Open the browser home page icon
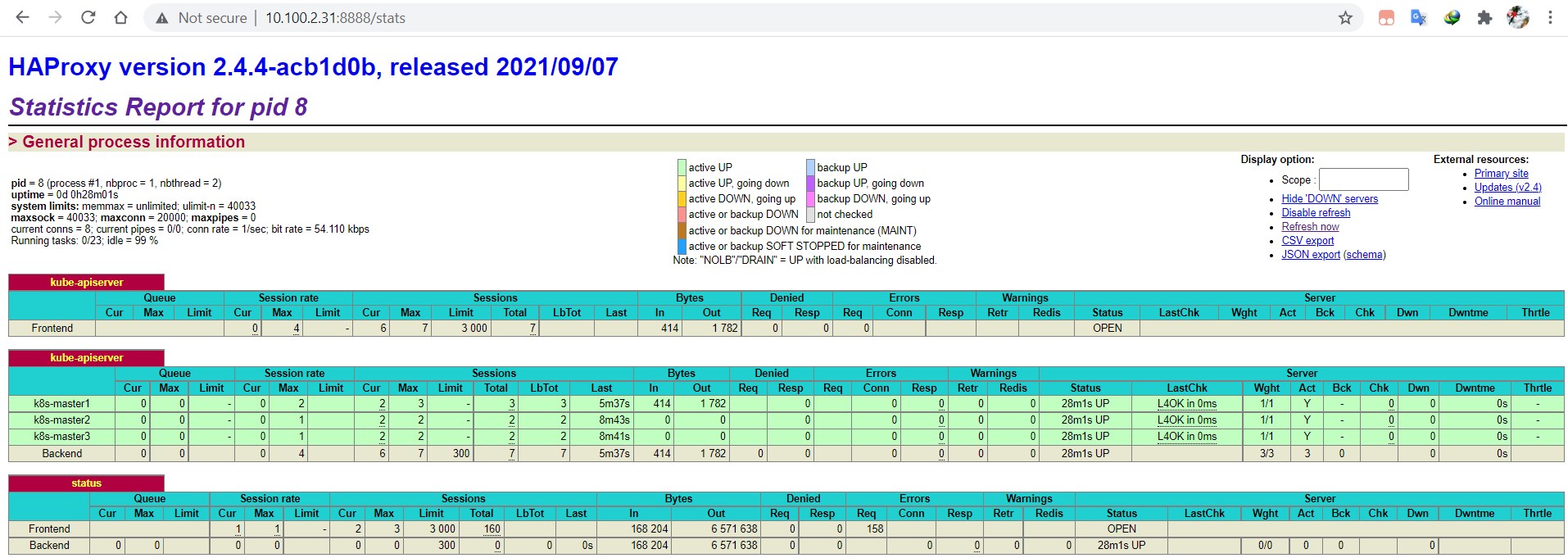 (x=120, y=17)
